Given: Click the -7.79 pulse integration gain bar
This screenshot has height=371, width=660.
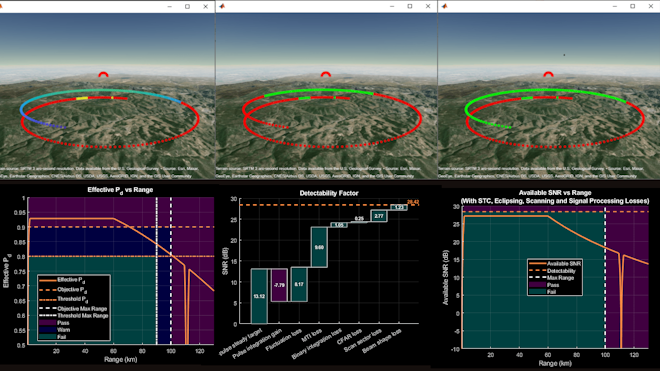Looking at the screenshot, I should pos(279,285).
